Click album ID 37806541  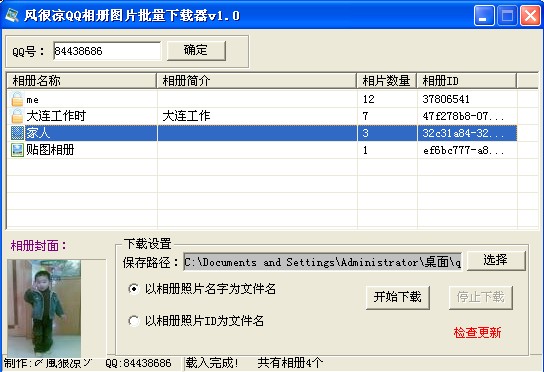(x=446, y=99)
